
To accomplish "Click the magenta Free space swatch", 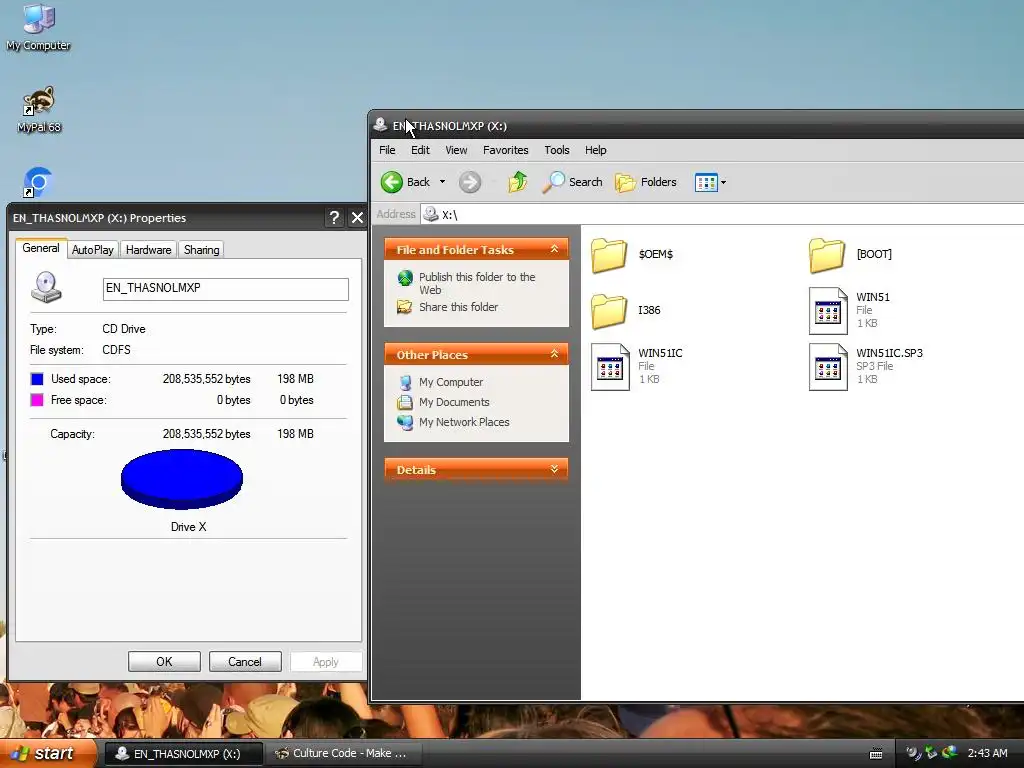I will point(37,400).
